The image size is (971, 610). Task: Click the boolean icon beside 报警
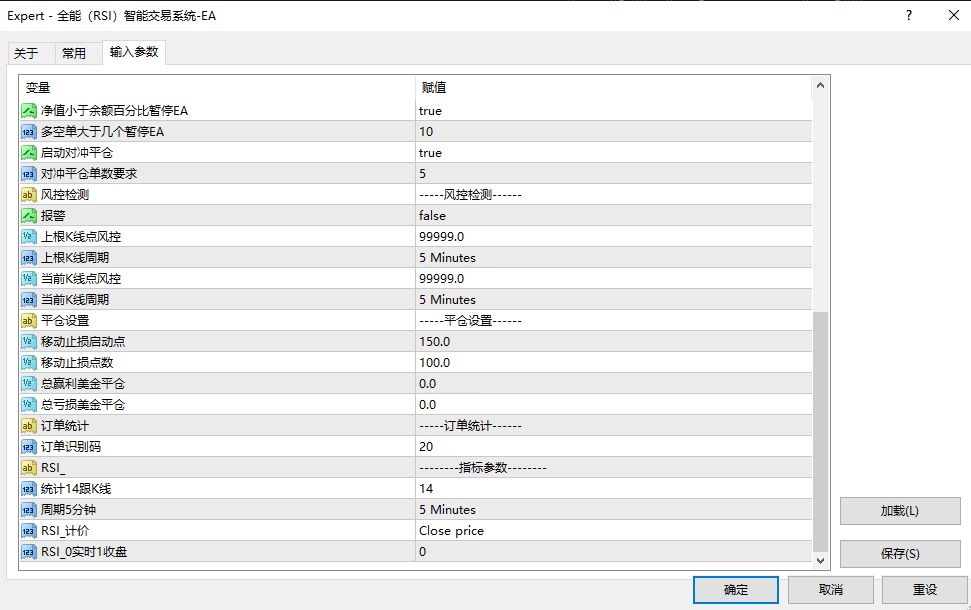29,216
